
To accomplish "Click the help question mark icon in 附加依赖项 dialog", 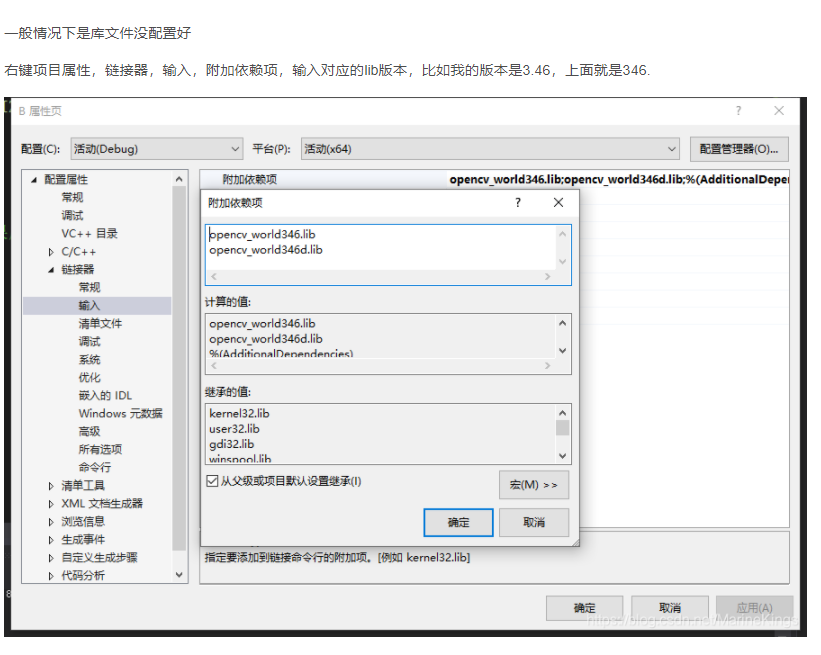I will click(x=517, y=203).
